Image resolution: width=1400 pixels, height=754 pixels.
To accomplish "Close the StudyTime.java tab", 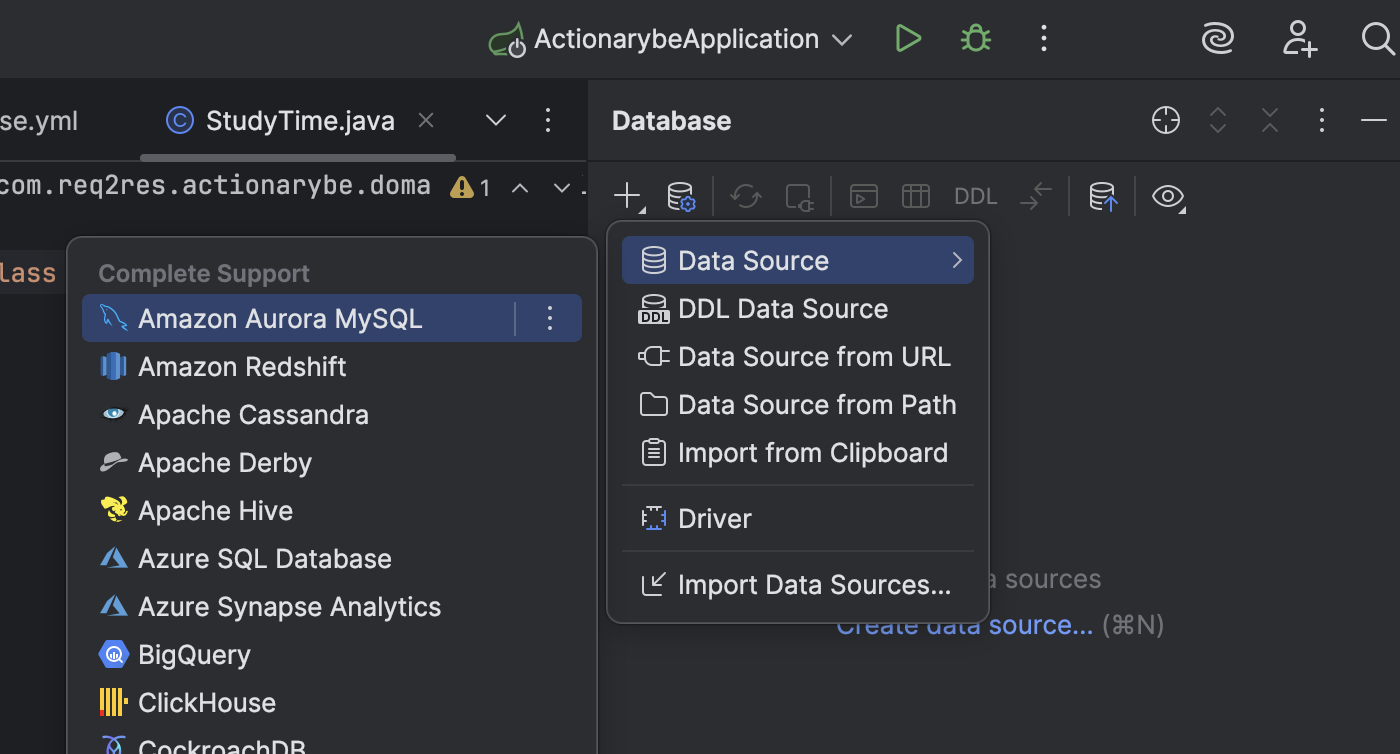I will pos(425,120).
